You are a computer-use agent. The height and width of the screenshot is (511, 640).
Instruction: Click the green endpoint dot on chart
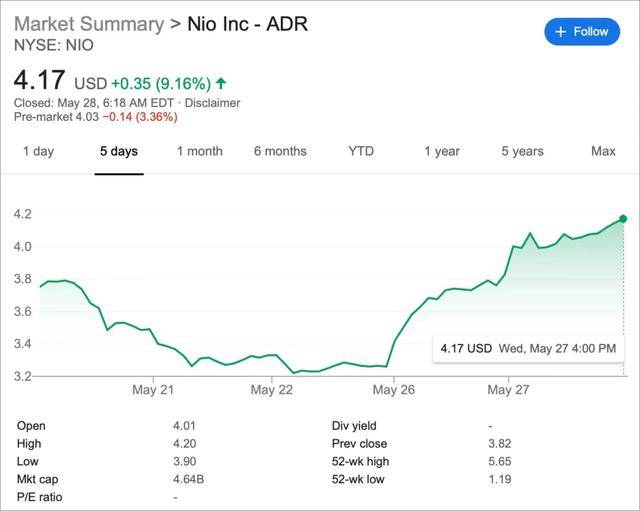(x=623, y=218)
